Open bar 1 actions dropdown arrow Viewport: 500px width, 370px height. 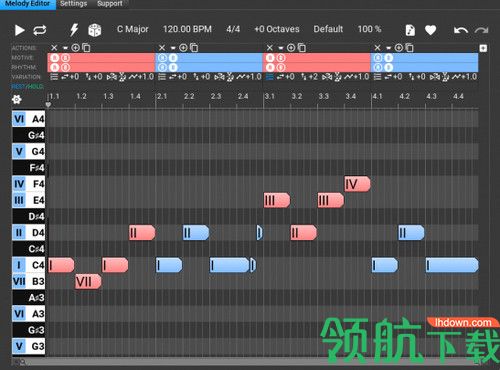[65, 48]
